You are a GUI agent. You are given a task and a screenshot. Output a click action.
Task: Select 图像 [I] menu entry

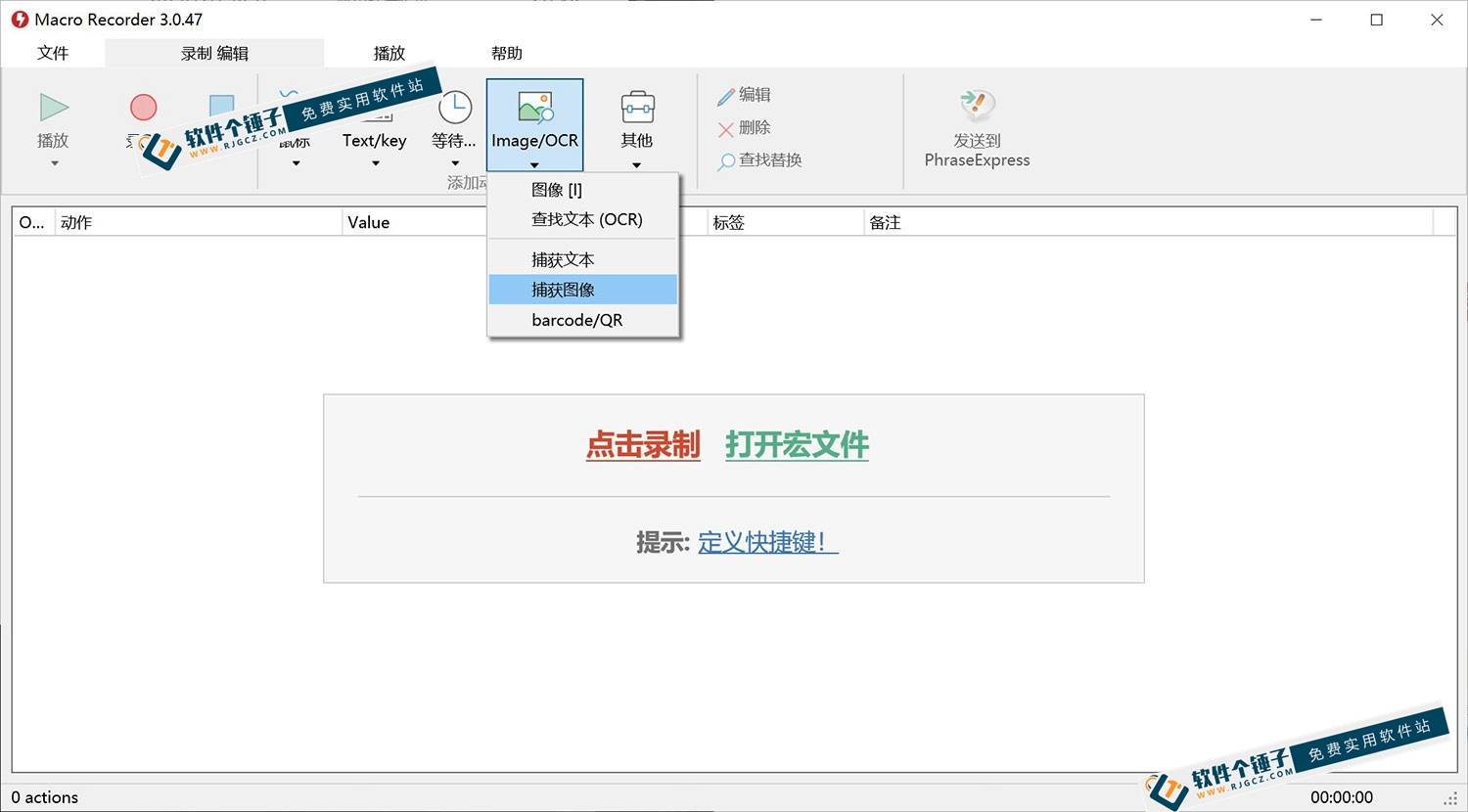583,190
